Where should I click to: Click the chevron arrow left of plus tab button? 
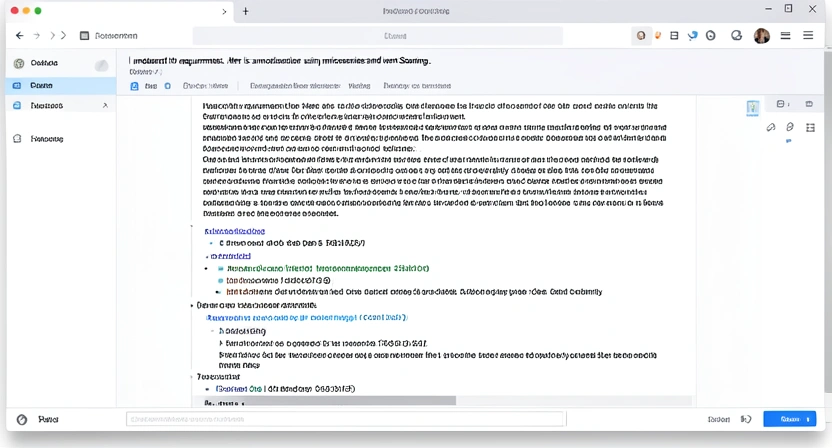click(x=224, y=11)
